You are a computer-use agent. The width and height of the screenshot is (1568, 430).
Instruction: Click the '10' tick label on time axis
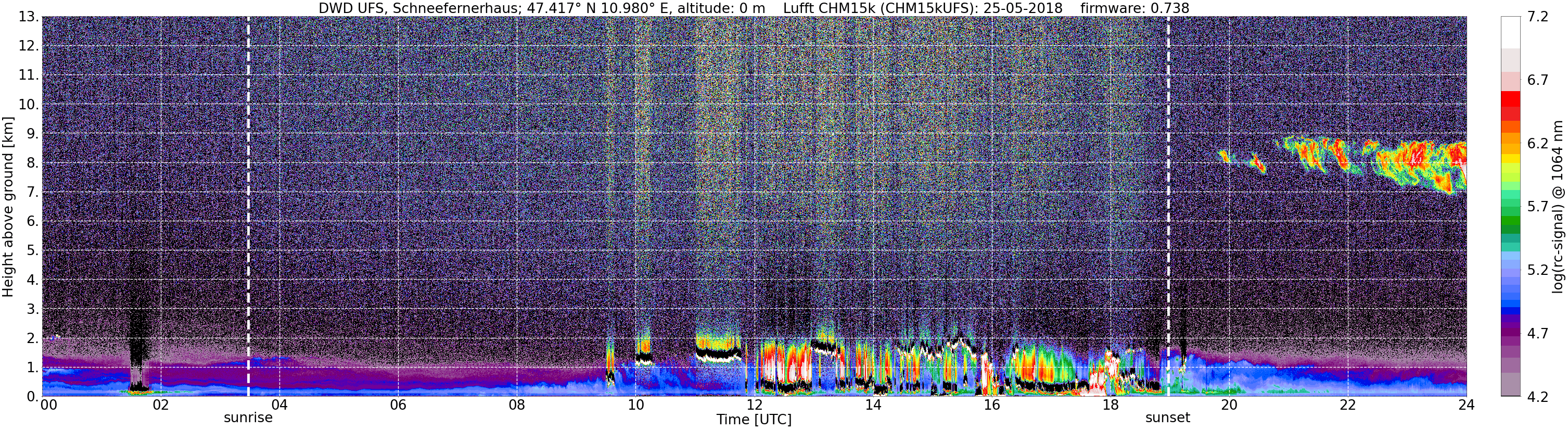click(x=635, y=405)
